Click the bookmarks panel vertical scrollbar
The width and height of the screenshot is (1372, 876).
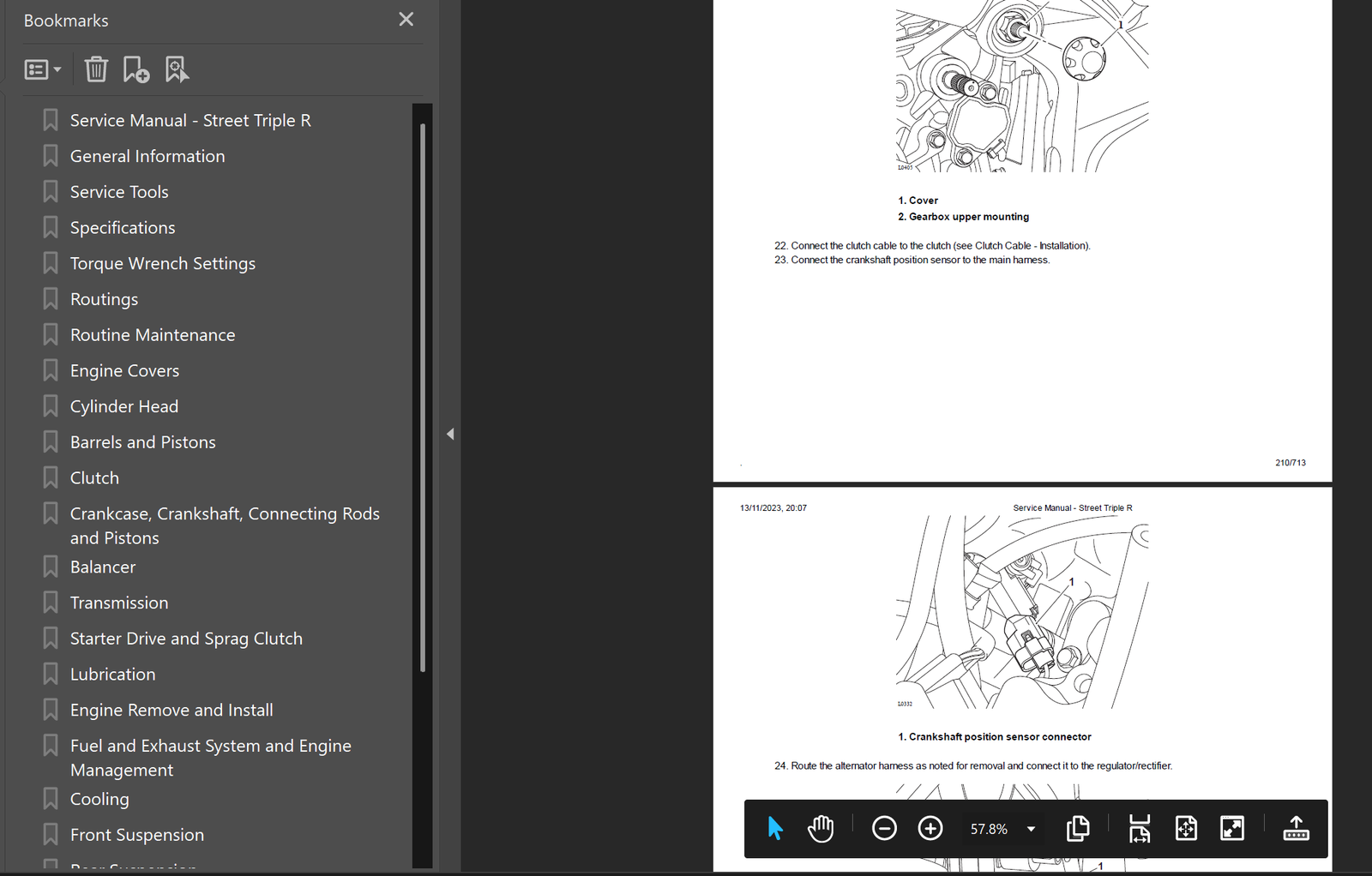(423, 397)
